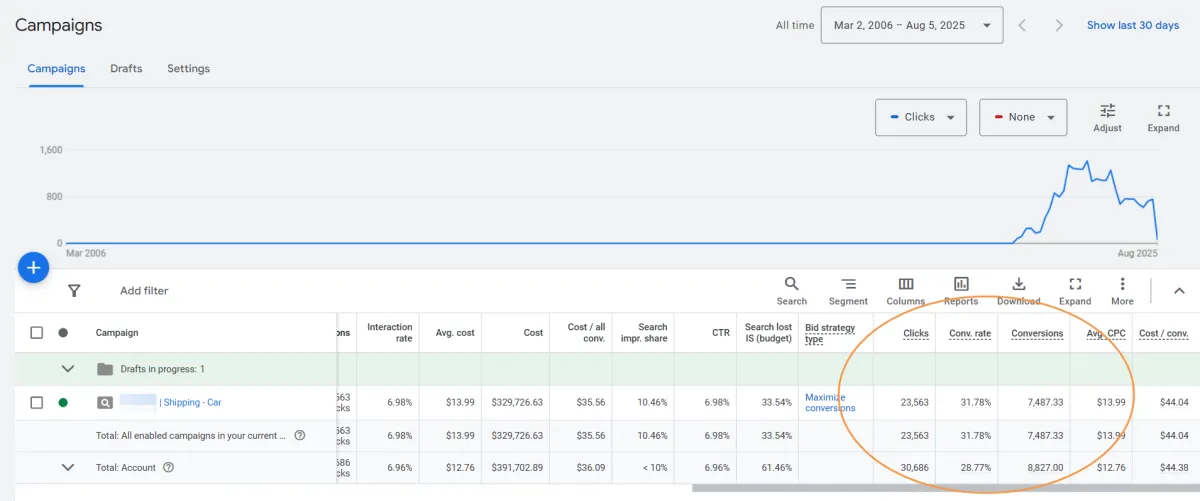Open the More options menu
This screenshot has width=1200, height=501.
[1122, 291]
